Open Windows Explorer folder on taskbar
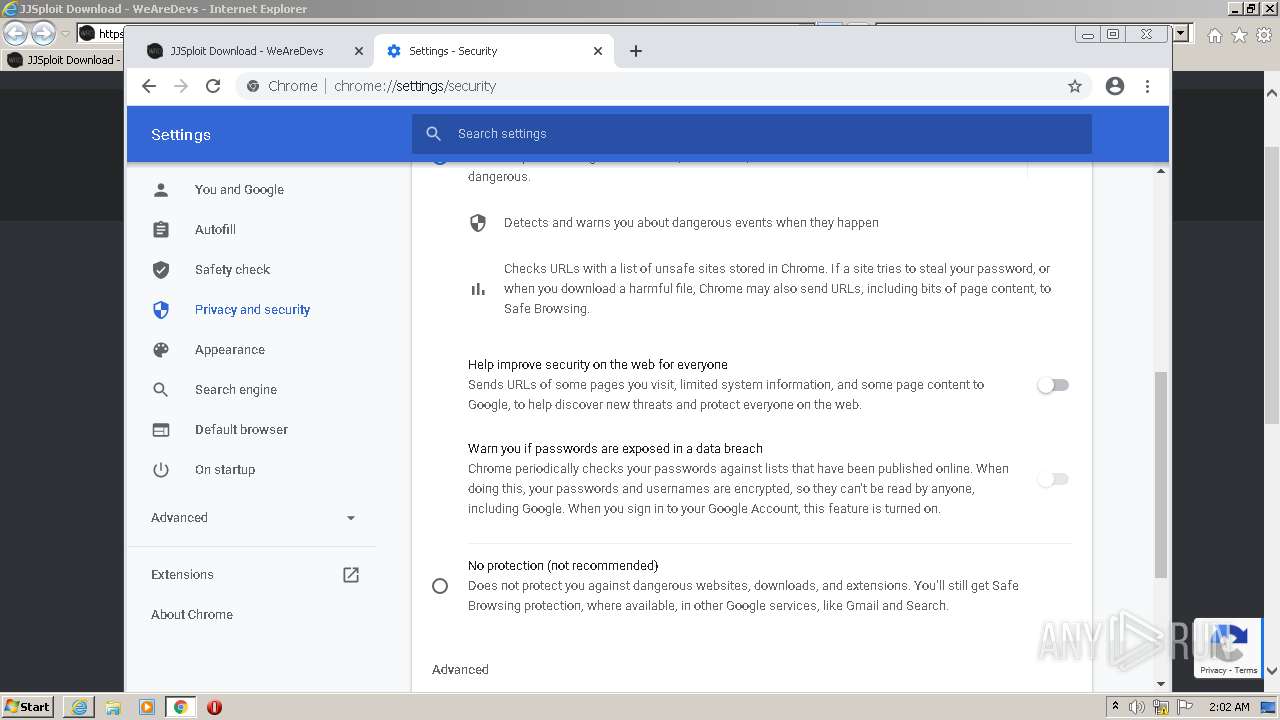The width and height of the screenshot is (1280, 720). (113, 707)
